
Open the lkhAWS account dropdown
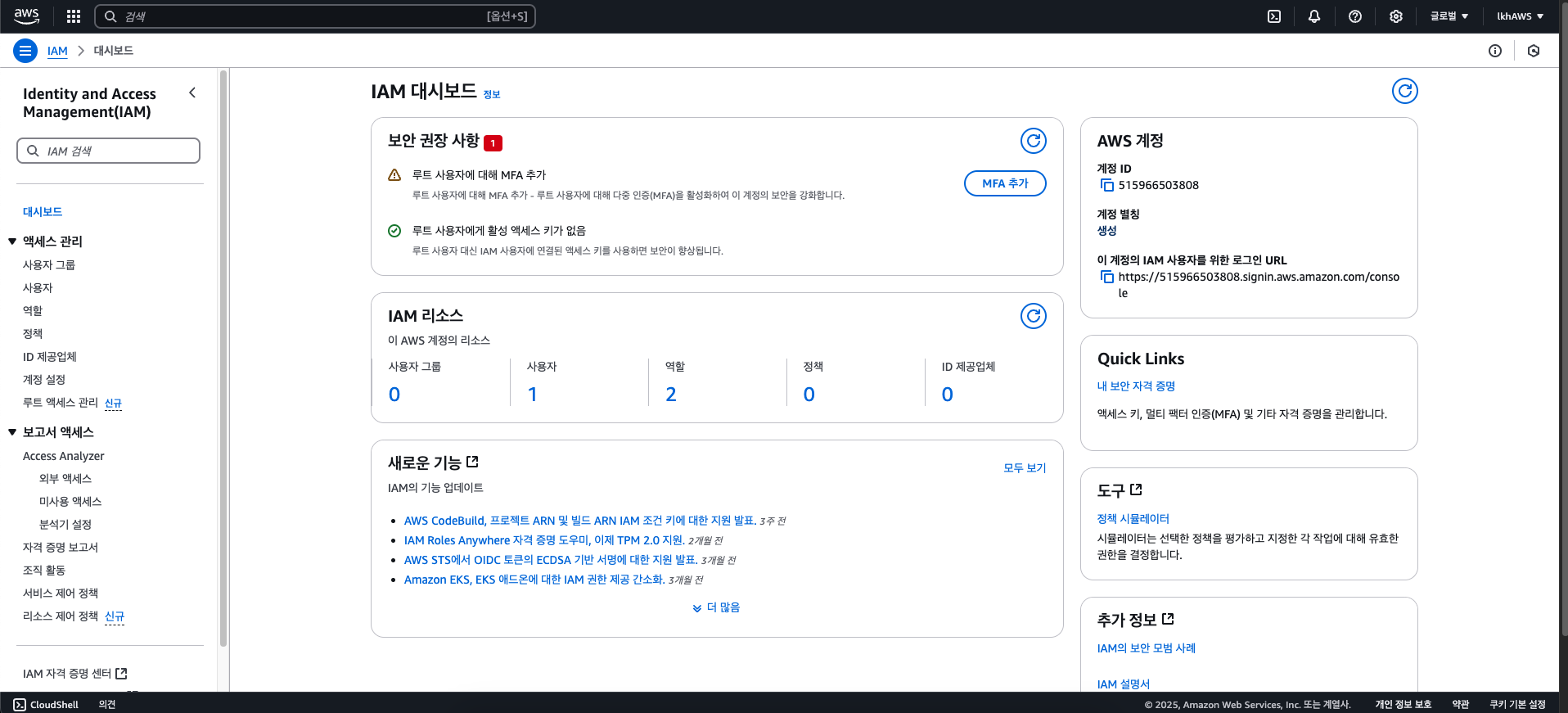[x=1520, y=16]
